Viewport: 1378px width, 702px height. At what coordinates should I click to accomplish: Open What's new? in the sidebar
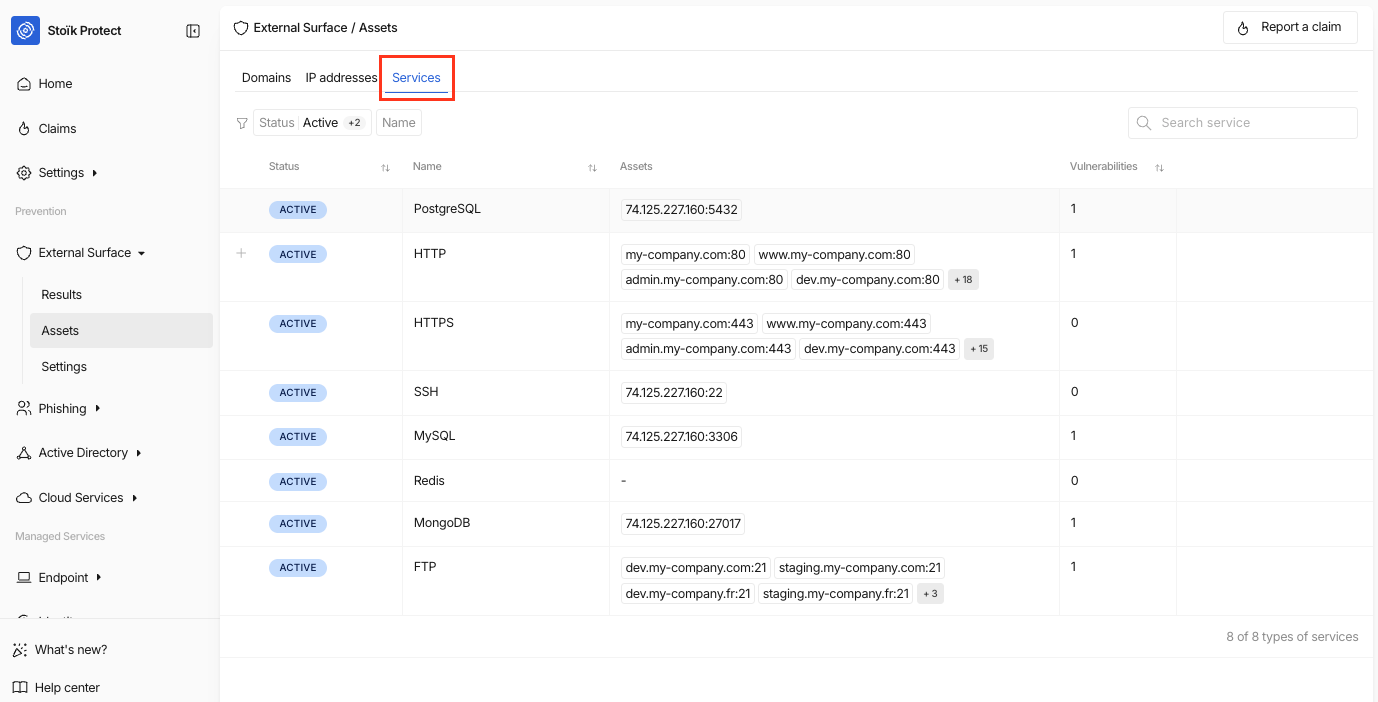click(70, 650)
